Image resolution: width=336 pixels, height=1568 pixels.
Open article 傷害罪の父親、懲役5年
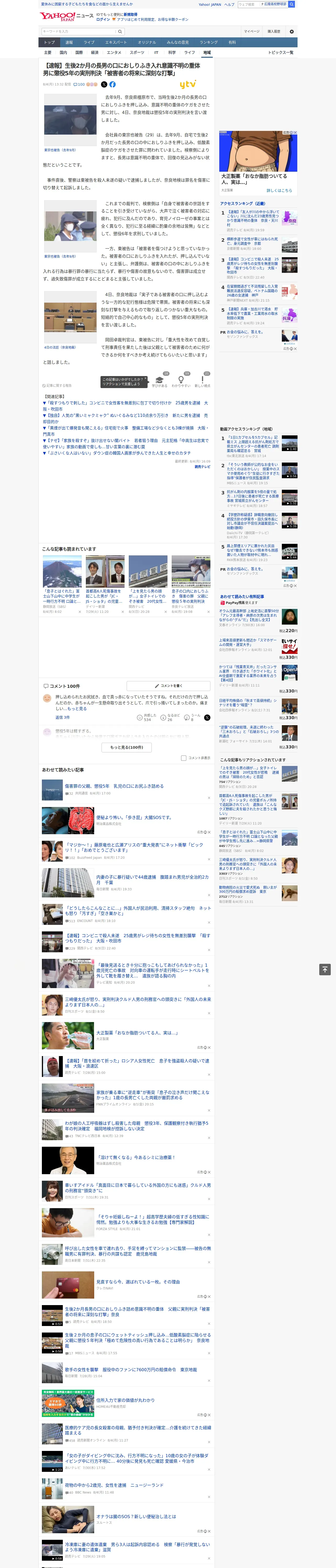click(114, 786)
